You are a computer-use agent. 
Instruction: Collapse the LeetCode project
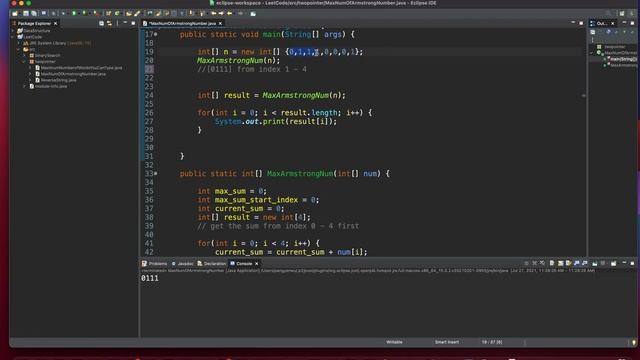(x=13, y=37)
